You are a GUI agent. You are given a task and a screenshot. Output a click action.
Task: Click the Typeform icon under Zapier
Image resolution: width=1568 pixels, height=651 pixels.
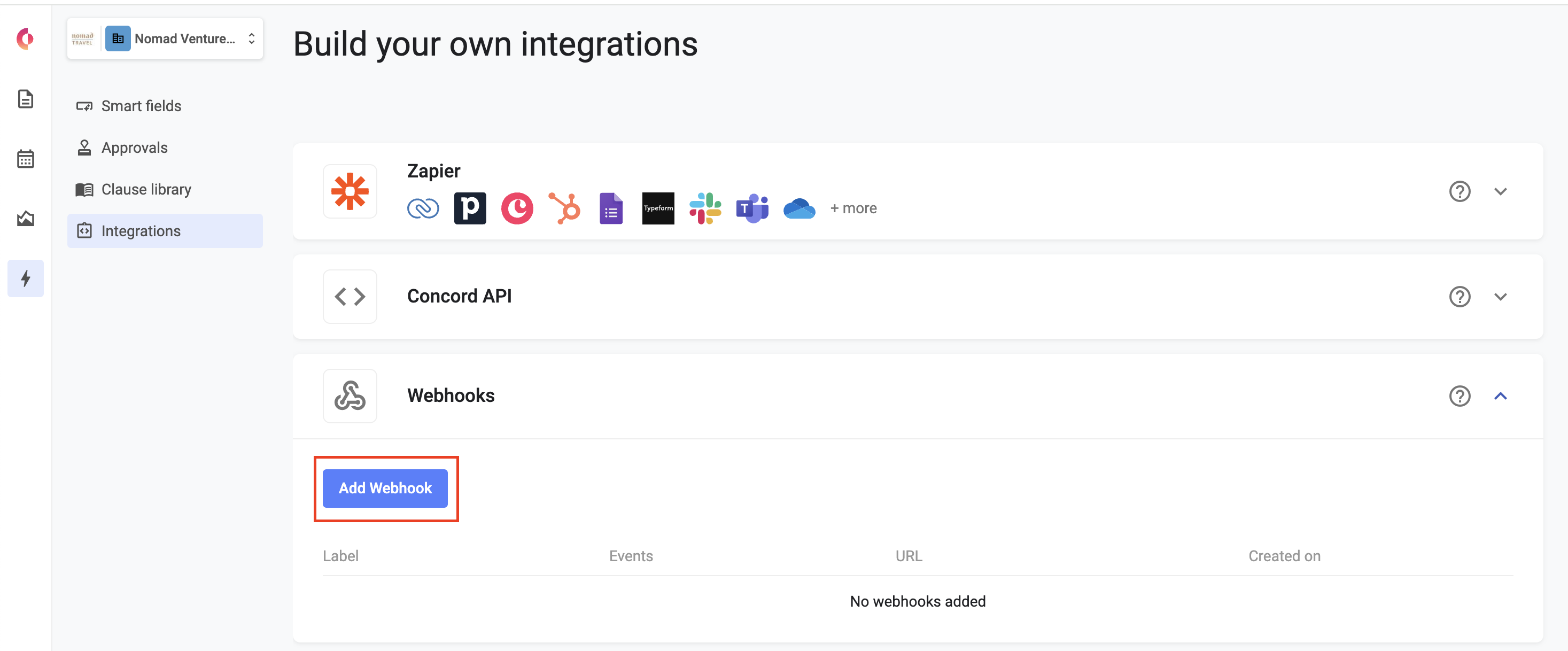point(658,208)
